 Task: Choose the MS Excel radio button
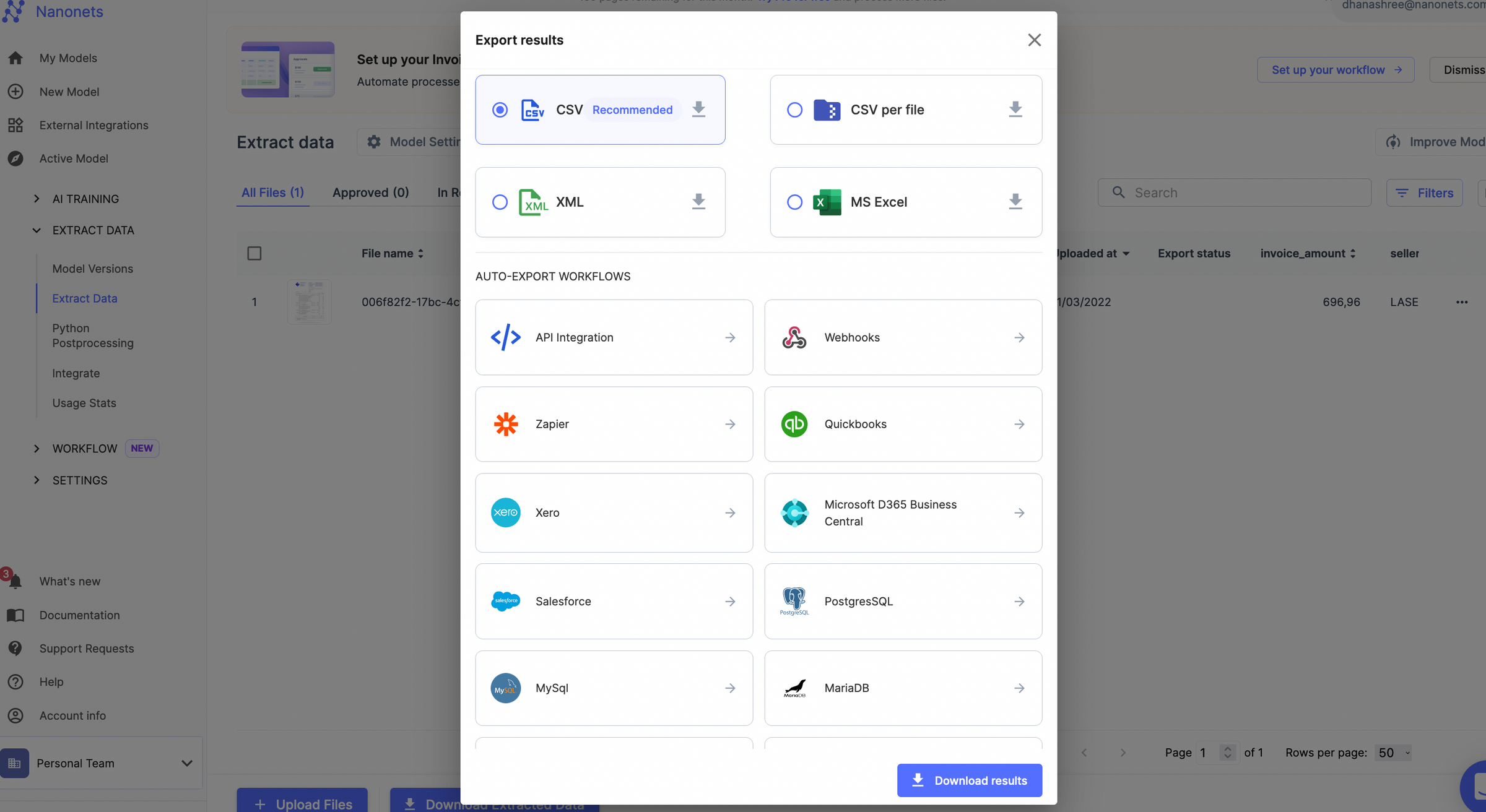click(x=794, y=202)
